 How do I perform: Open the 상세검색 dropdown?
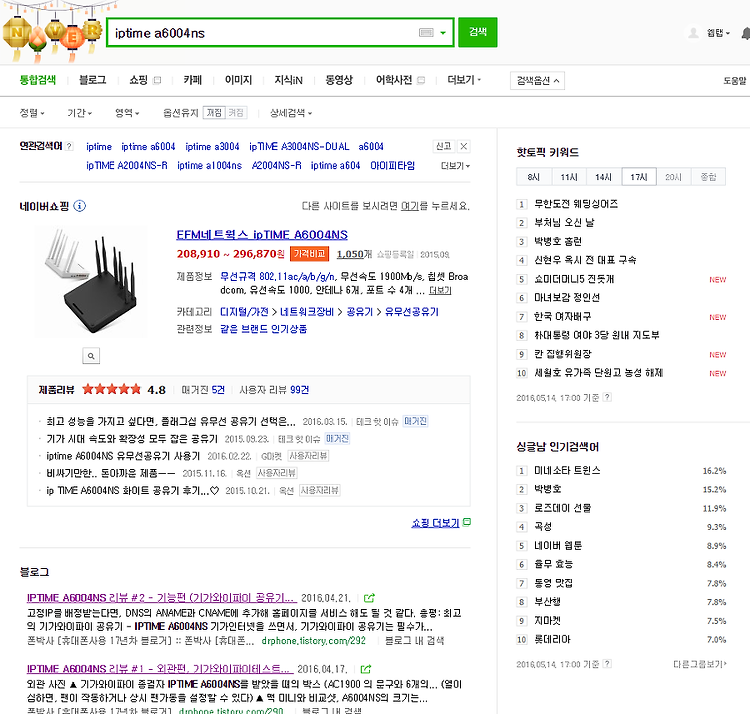(291, 113)
